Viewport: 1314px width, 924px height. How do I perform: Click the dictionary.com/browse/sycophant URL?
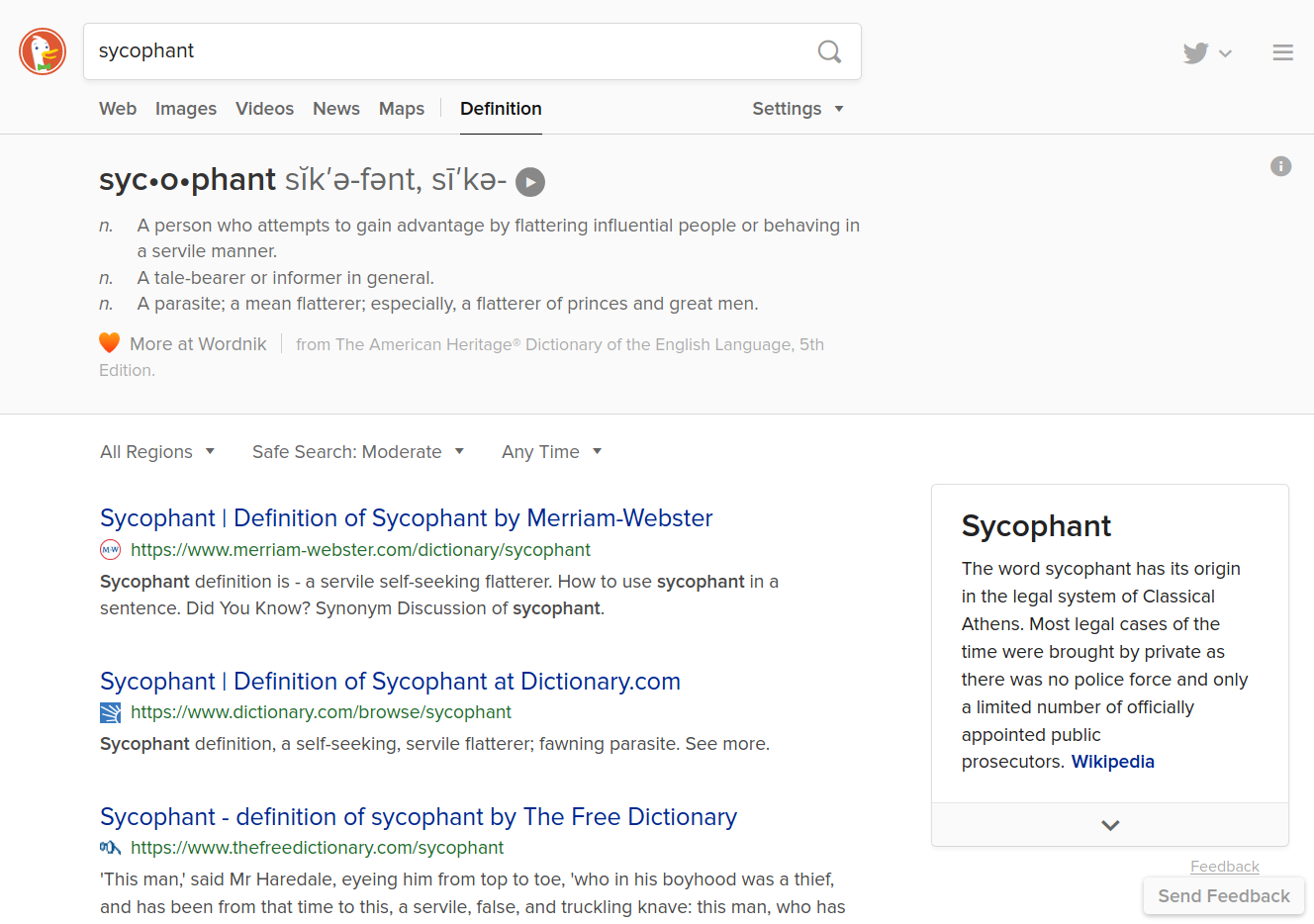(x=321, y=712)
